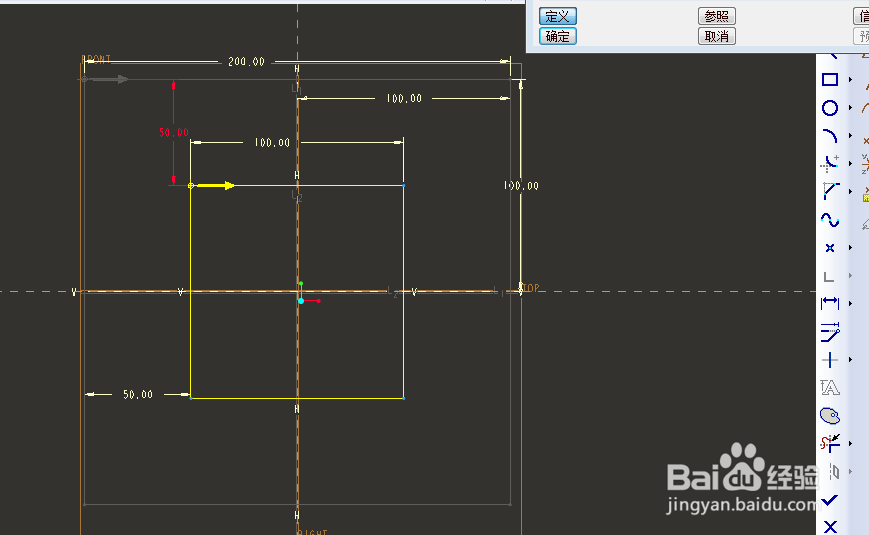This screenshot has height=535, width=869.
Task: Select the Chamfer sketch tool
Action: (x=830, y=191)
